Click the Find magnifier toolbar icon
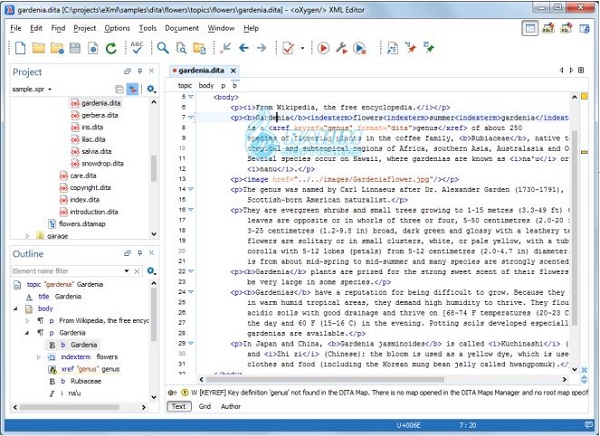600x436 pixels. [x=163, y=48]
